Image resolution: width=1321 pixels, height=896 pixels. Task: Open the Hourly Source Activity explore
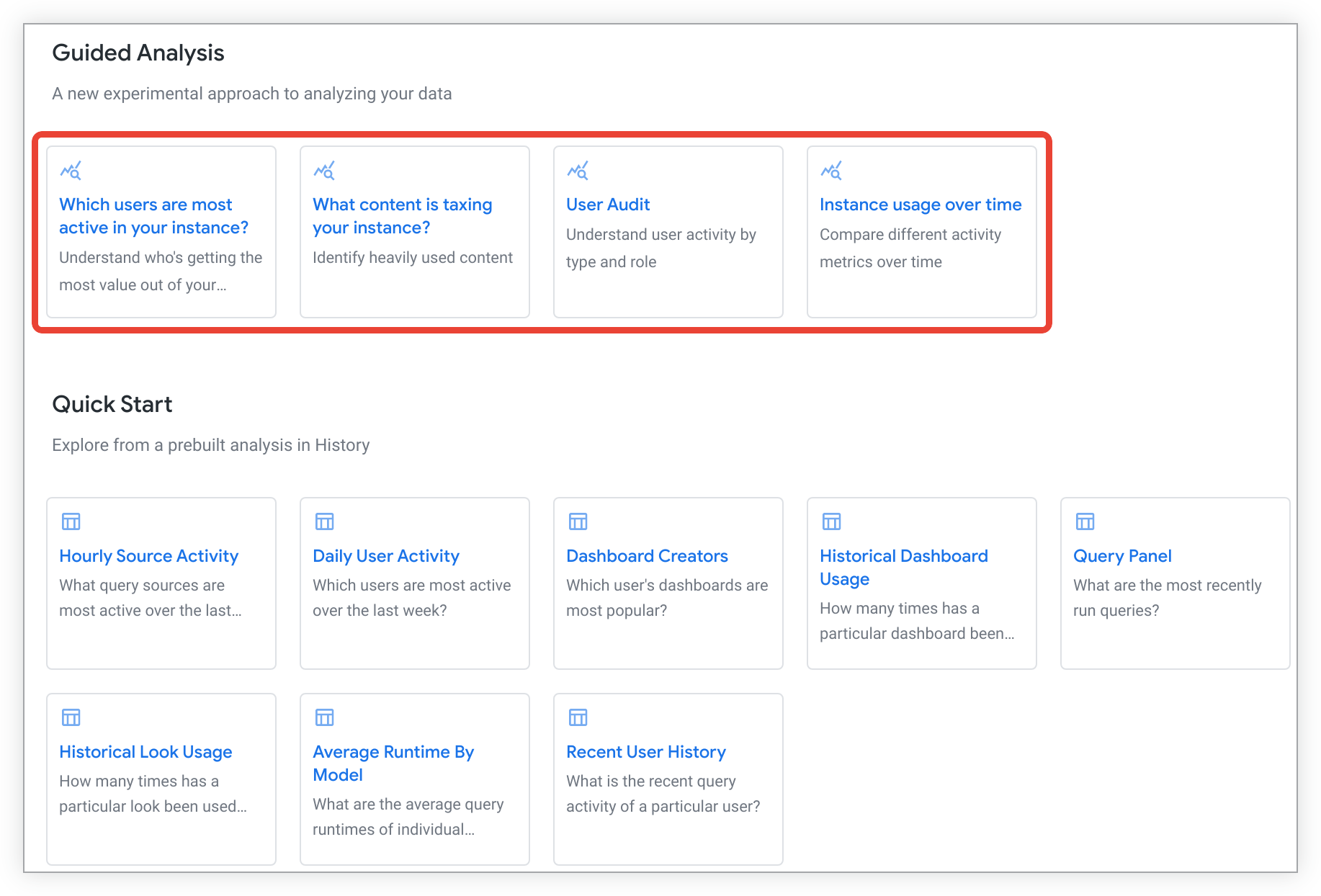click(x=148, y=556)
